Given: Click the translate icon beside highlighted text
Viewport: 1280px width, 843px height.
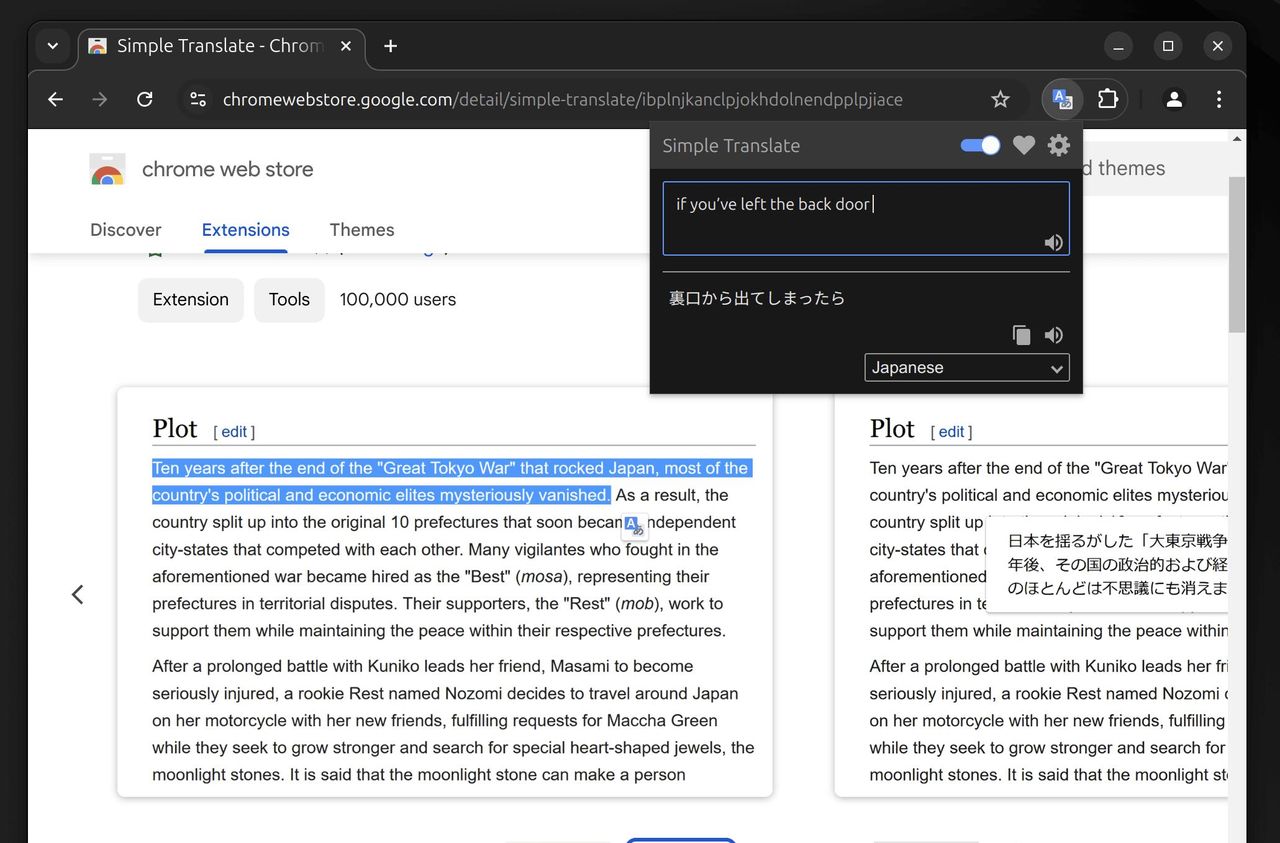Looking at the screenshot, I should pyautogui.click(x=635, y=526).
